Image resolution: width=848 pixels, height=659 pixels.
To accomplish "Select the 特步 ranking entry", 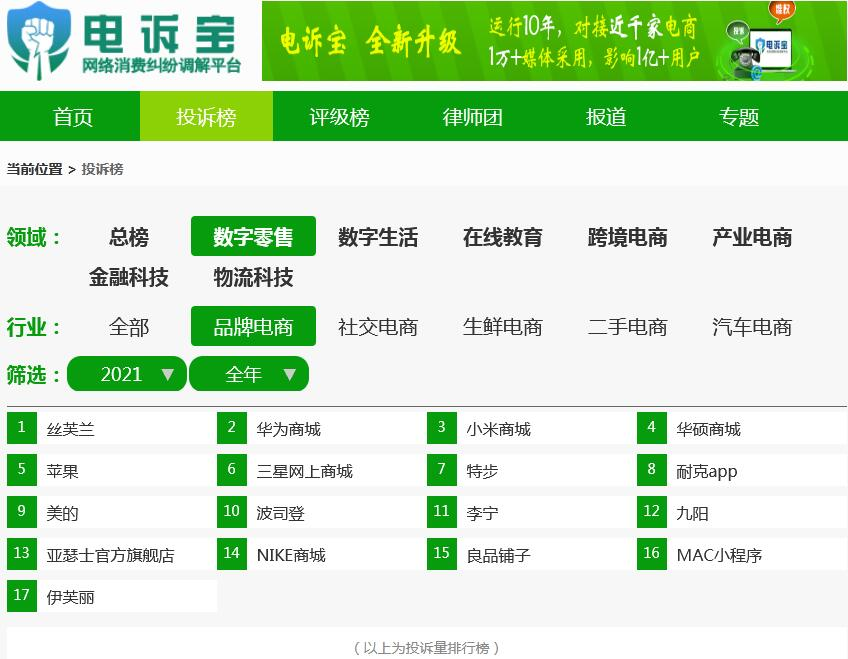I will click(x=532, y=470).
